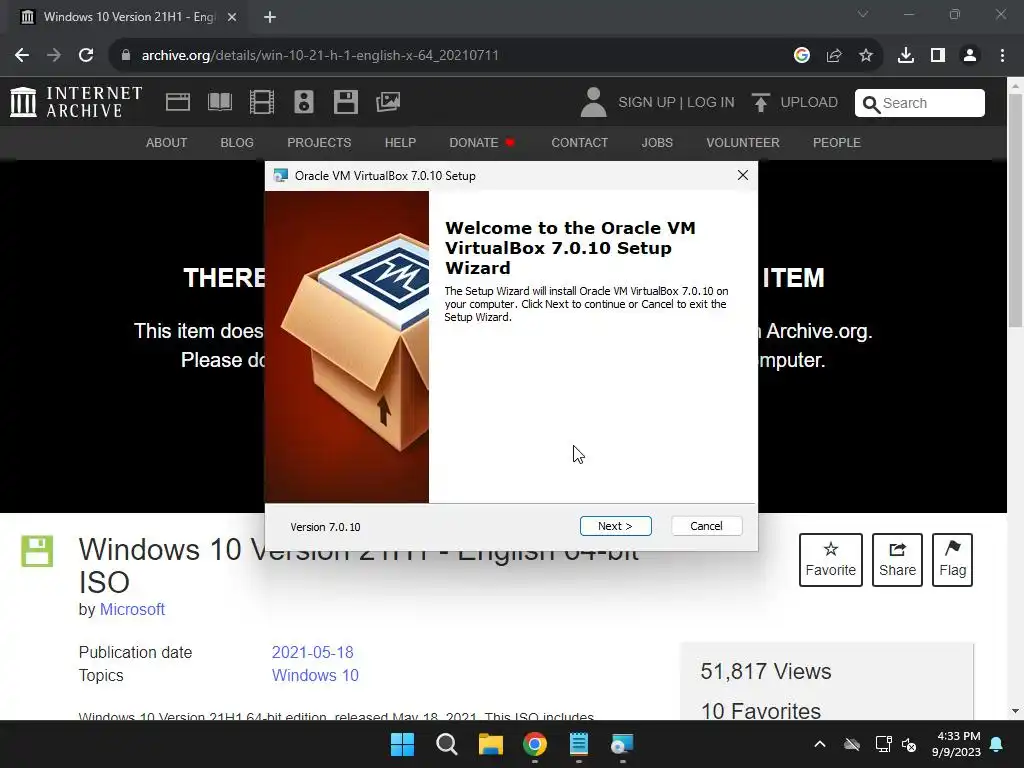1024x768 pixels.
Task: Open the Web (Wayback) media icon
Action: (x=178, y=102)
